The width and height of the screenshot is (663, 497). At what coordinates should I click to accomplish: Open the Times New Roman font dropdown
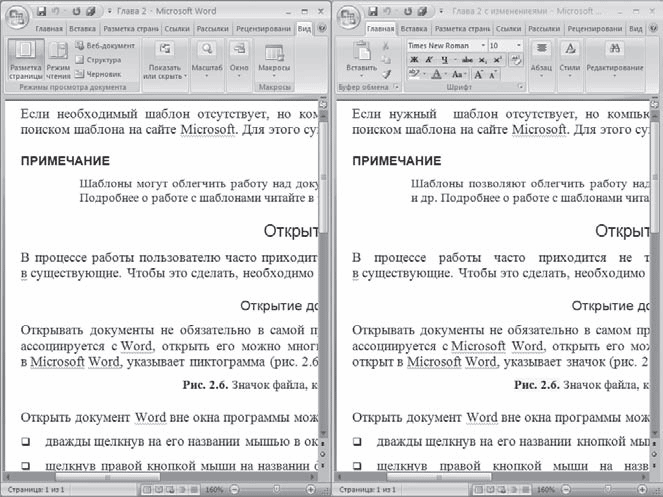pyautogui.click(x=445, y=46)
